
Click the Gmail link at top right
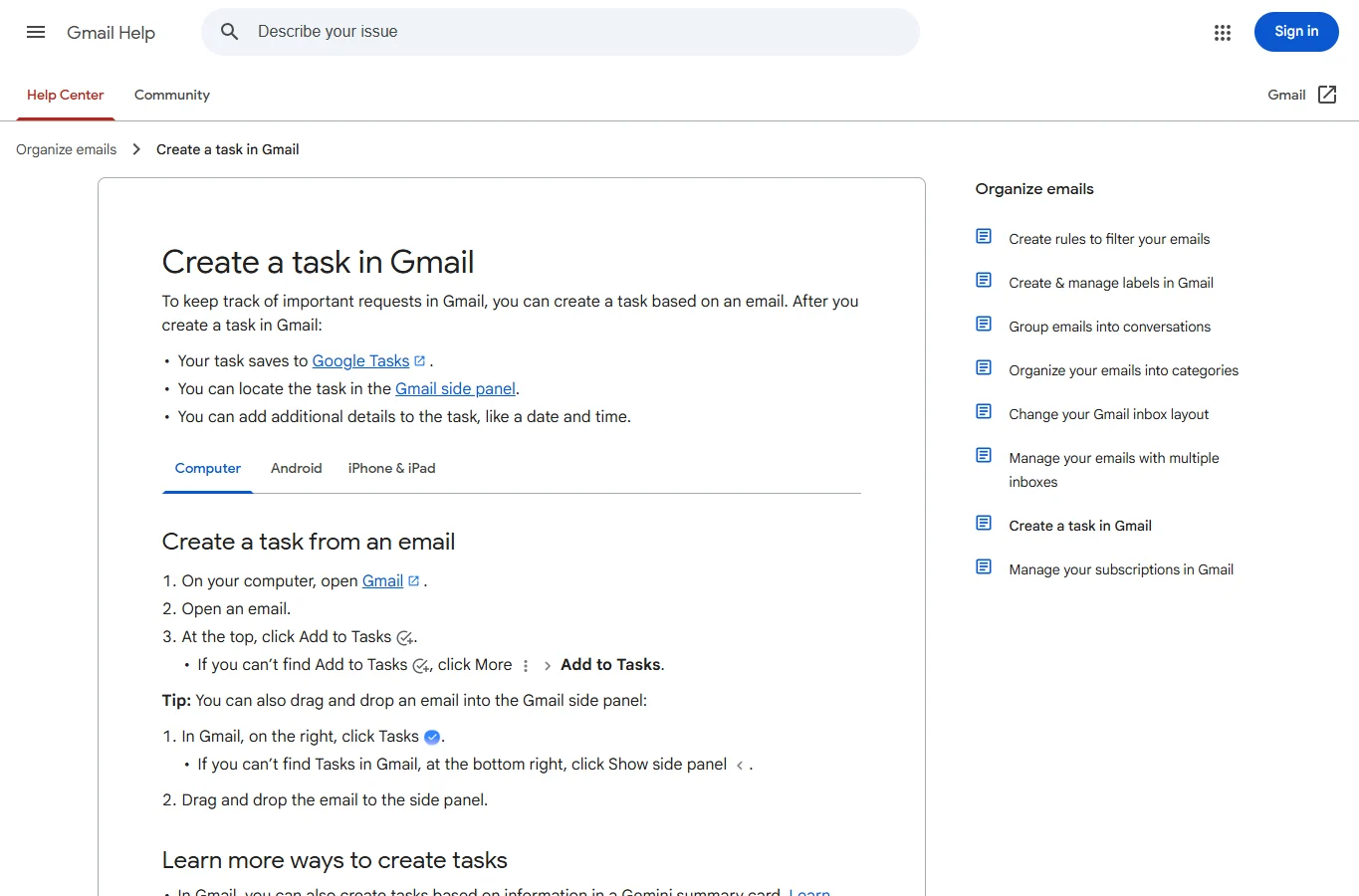(x=1286, y=95)
